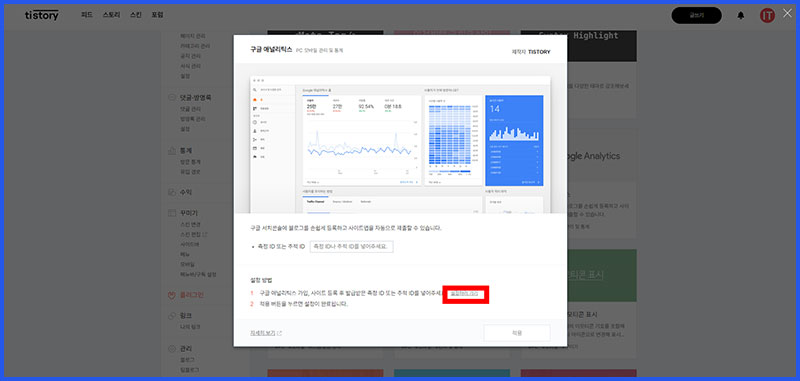Click the Google Analytics dashboard preview image
Viewport: 800px width, 381px height.
[400, 144]
